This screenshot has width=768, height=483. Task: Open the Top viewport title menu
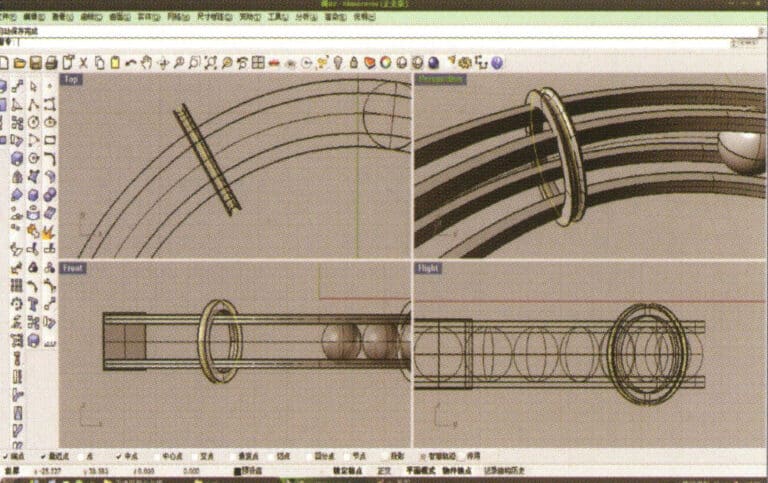tap(71, 79)
